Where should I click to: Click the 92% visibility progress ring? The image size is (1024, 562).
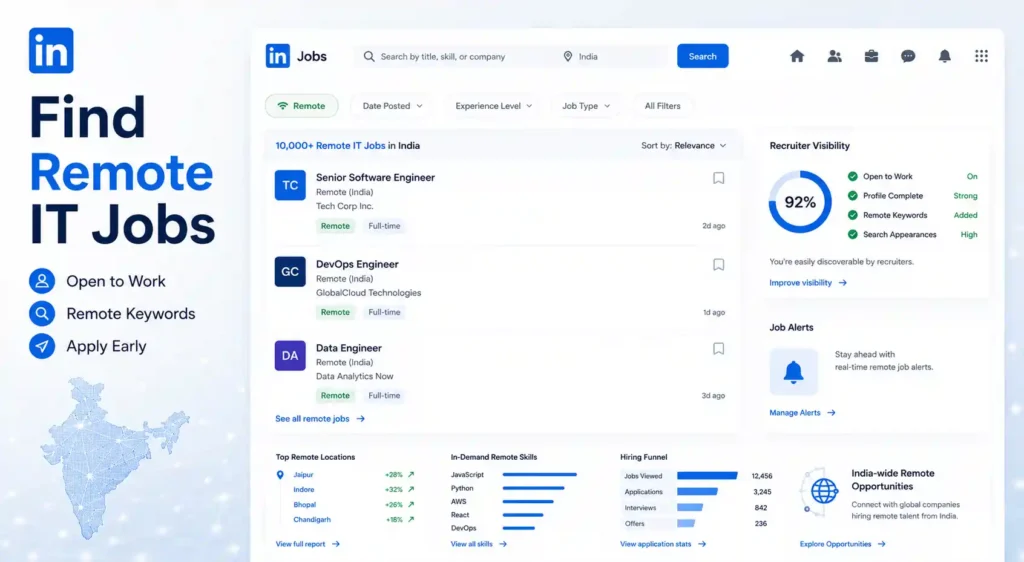pyautogui.click(x=800, y=202)
